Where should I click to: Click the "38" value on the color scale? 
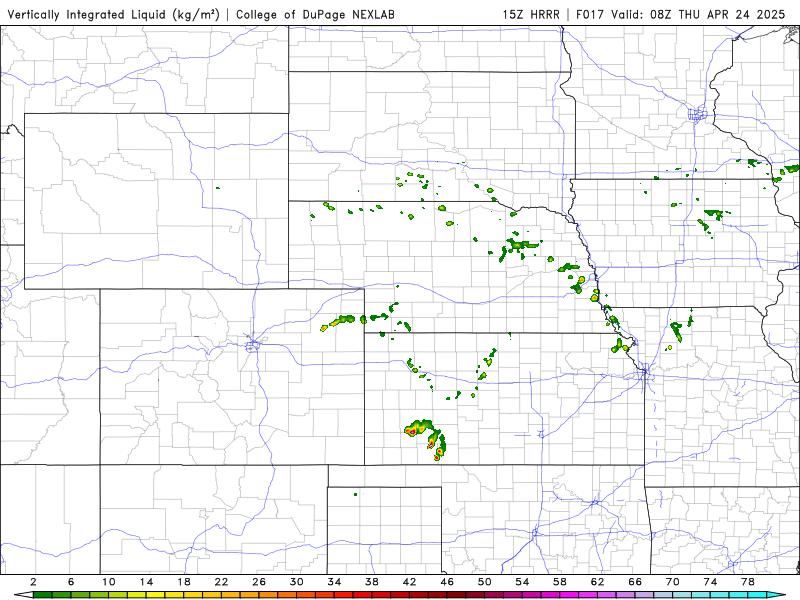tap(372, 582)
